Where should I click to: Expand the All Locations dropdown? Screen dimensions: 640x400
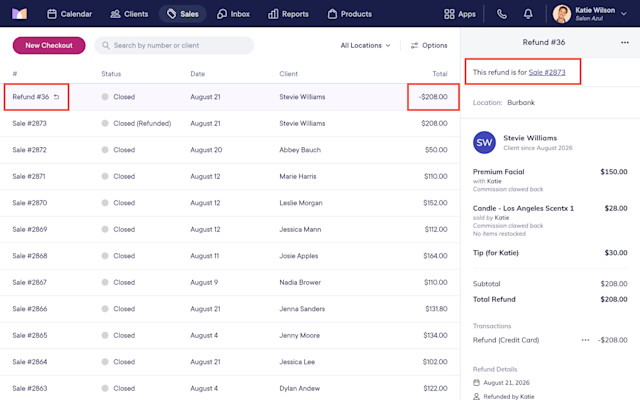coord(365,45)
